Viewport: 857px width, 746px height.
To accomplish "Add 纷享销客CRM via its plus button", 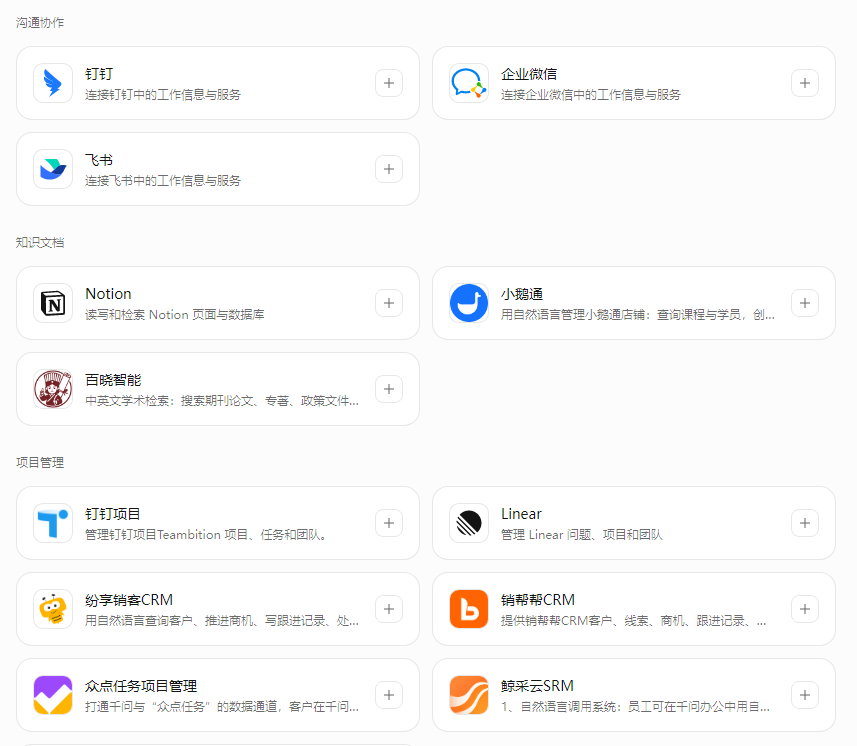I will (389, 609).
